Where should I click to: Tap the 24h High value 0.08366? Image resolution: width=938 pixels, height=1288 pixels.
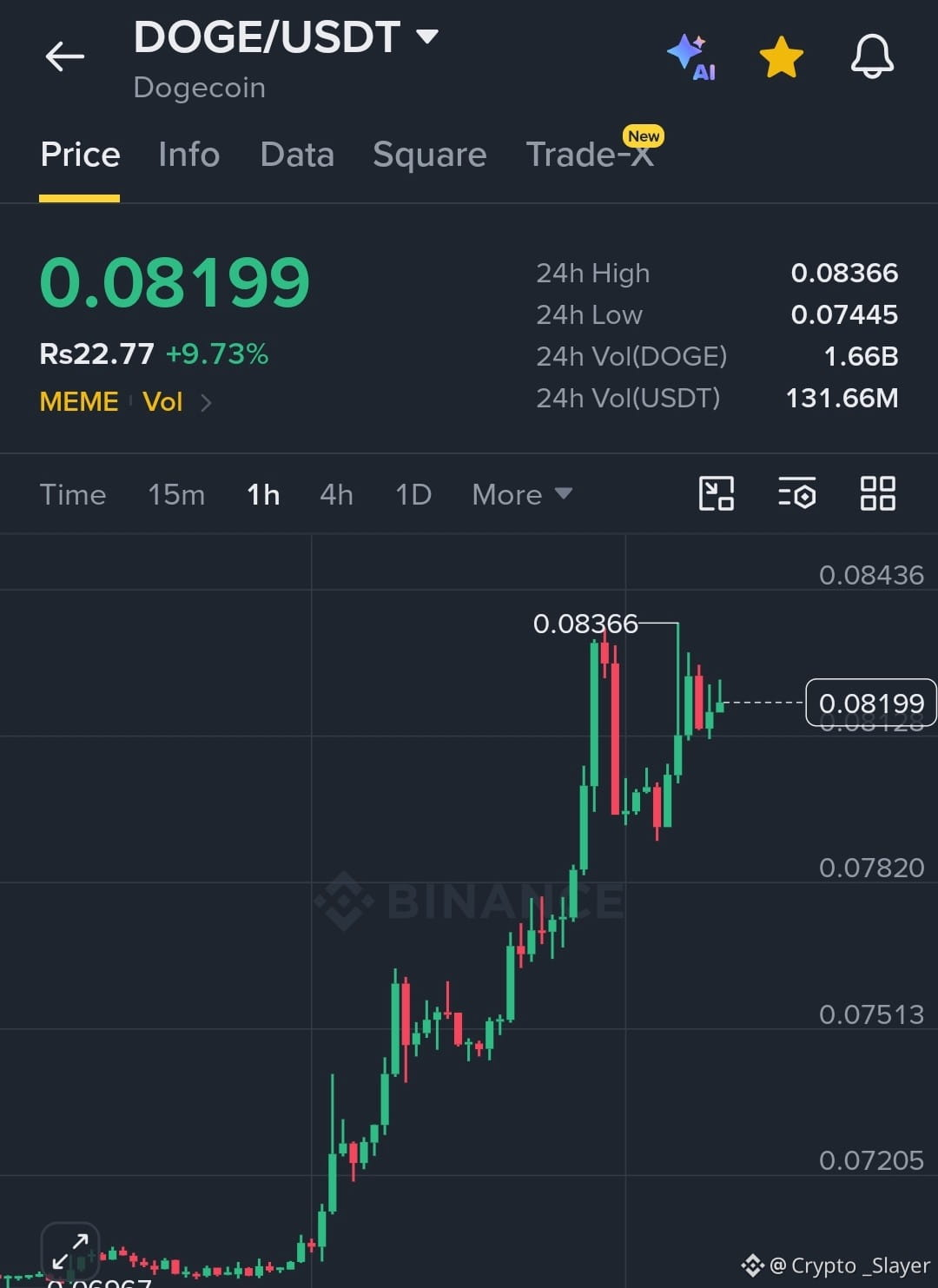pyautogui.click(x=844, y=273)
